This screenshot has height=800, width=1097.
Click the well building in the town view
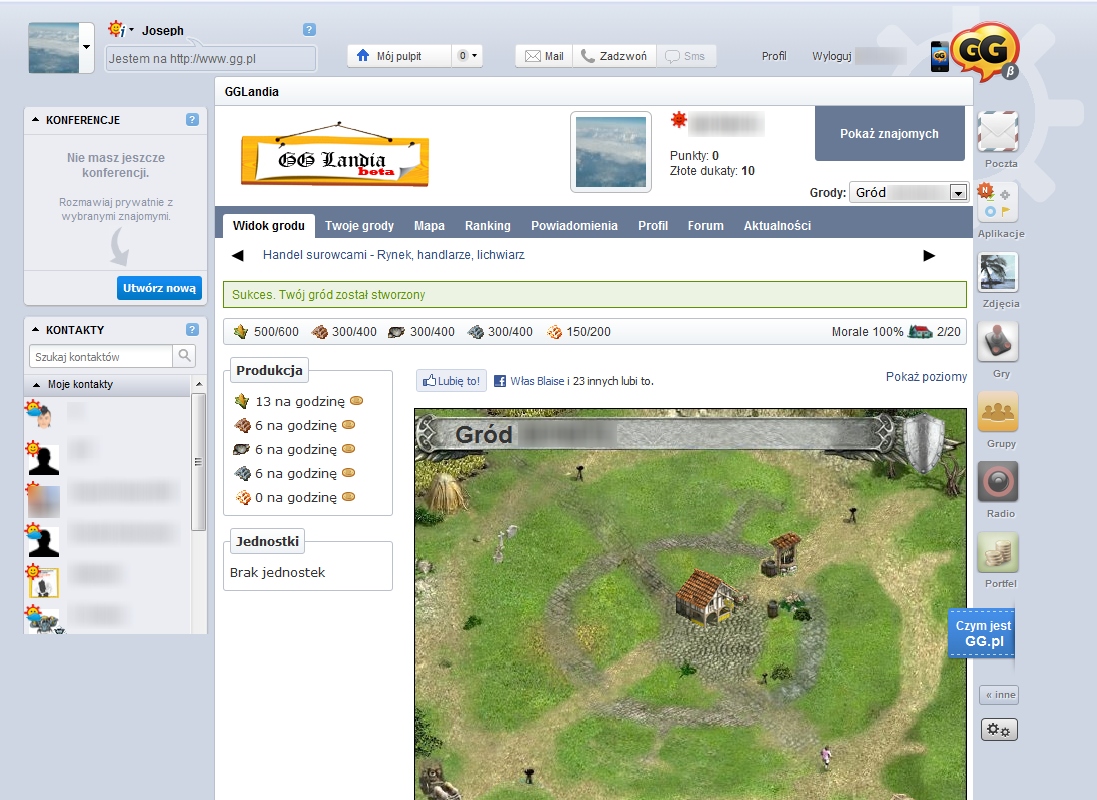(783, 554)
